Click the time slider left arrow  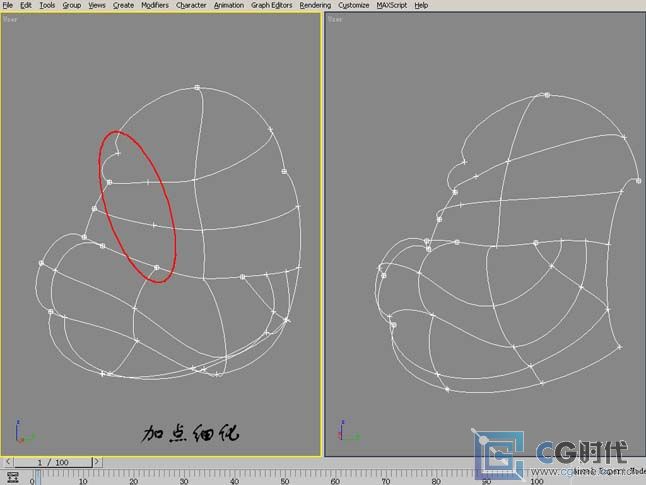click(6, 462)
